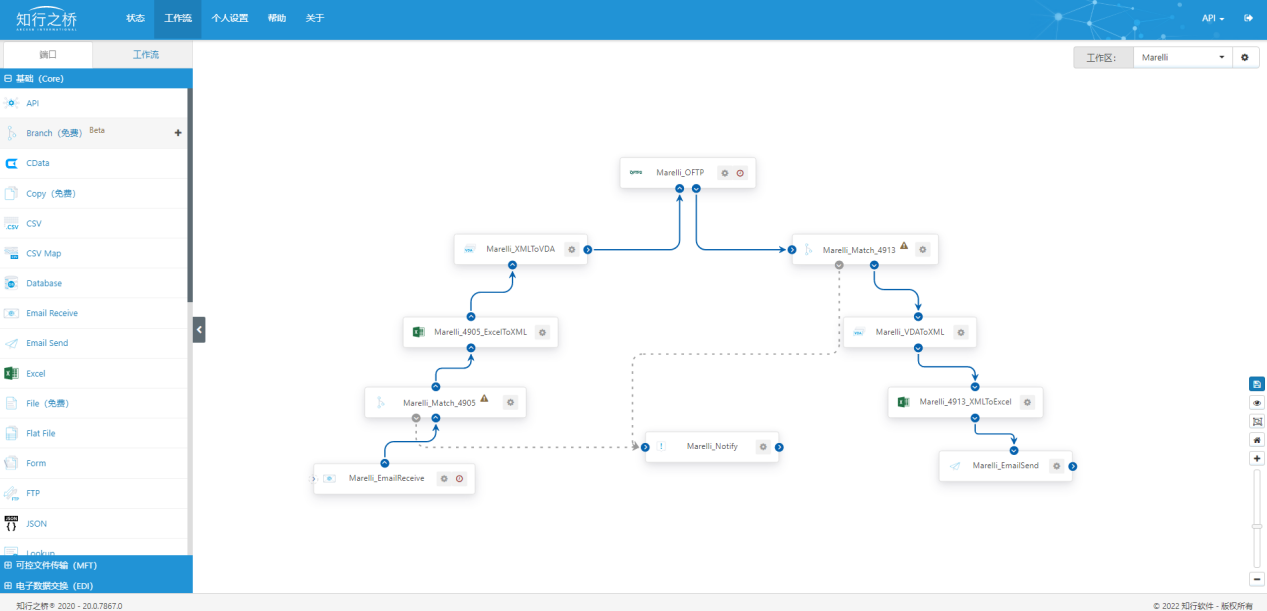Open the 个人设置 menu

pos(229,18)
